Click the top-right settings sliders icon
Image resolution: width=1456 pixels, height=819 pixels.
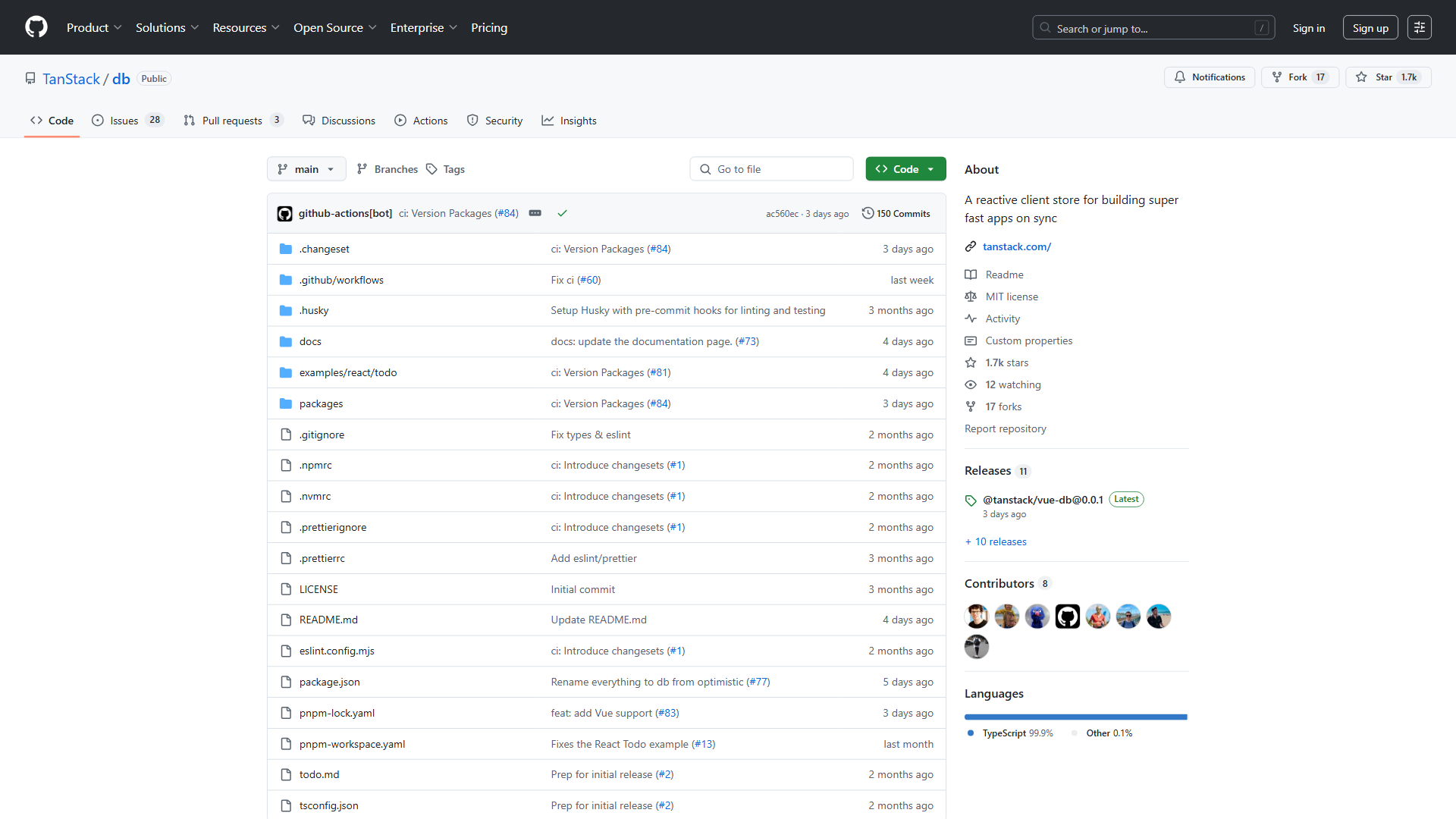(x=1419, y=27)
